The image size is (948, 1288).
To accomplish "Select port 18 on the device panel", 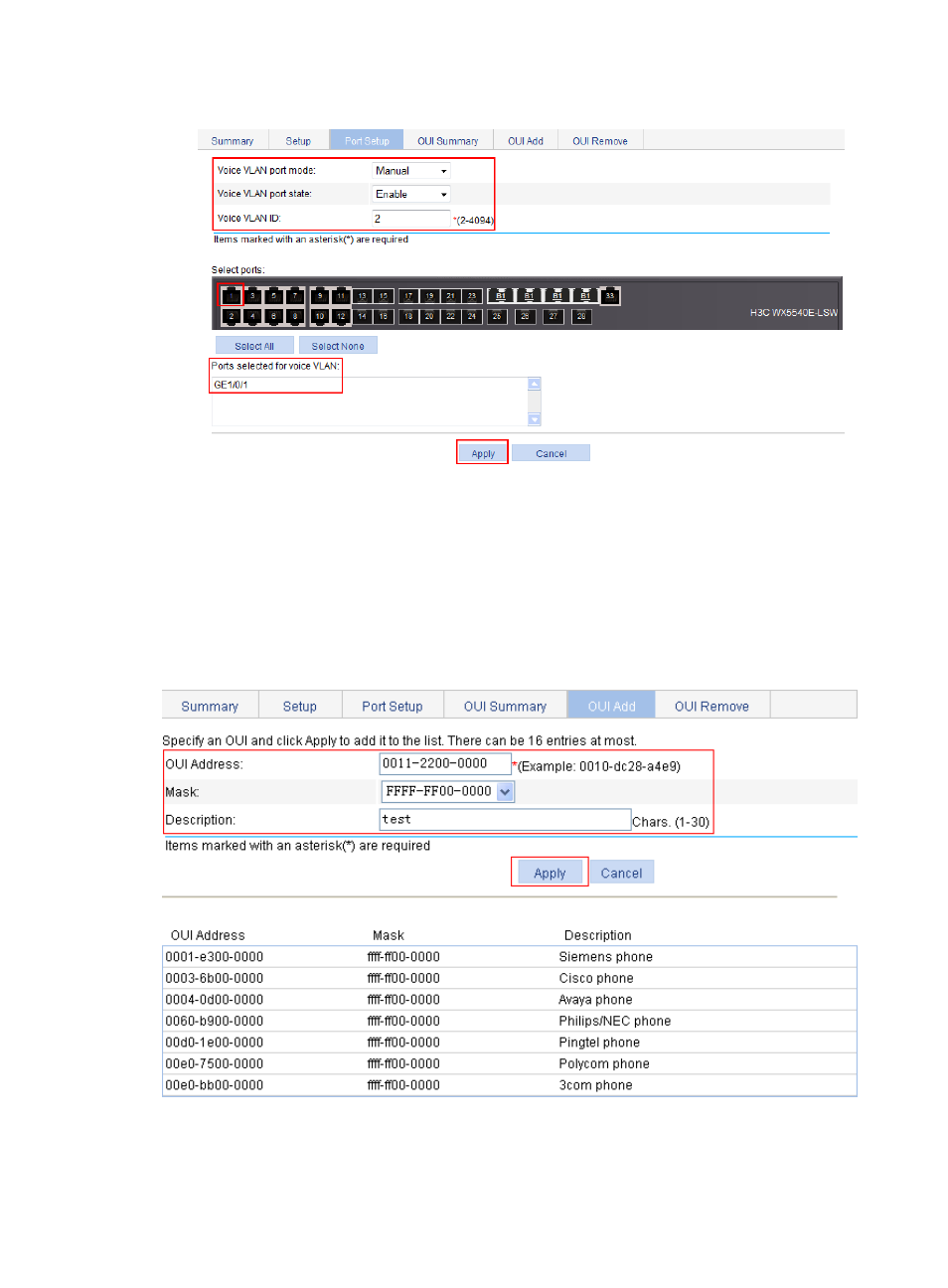I will point(408,316).
